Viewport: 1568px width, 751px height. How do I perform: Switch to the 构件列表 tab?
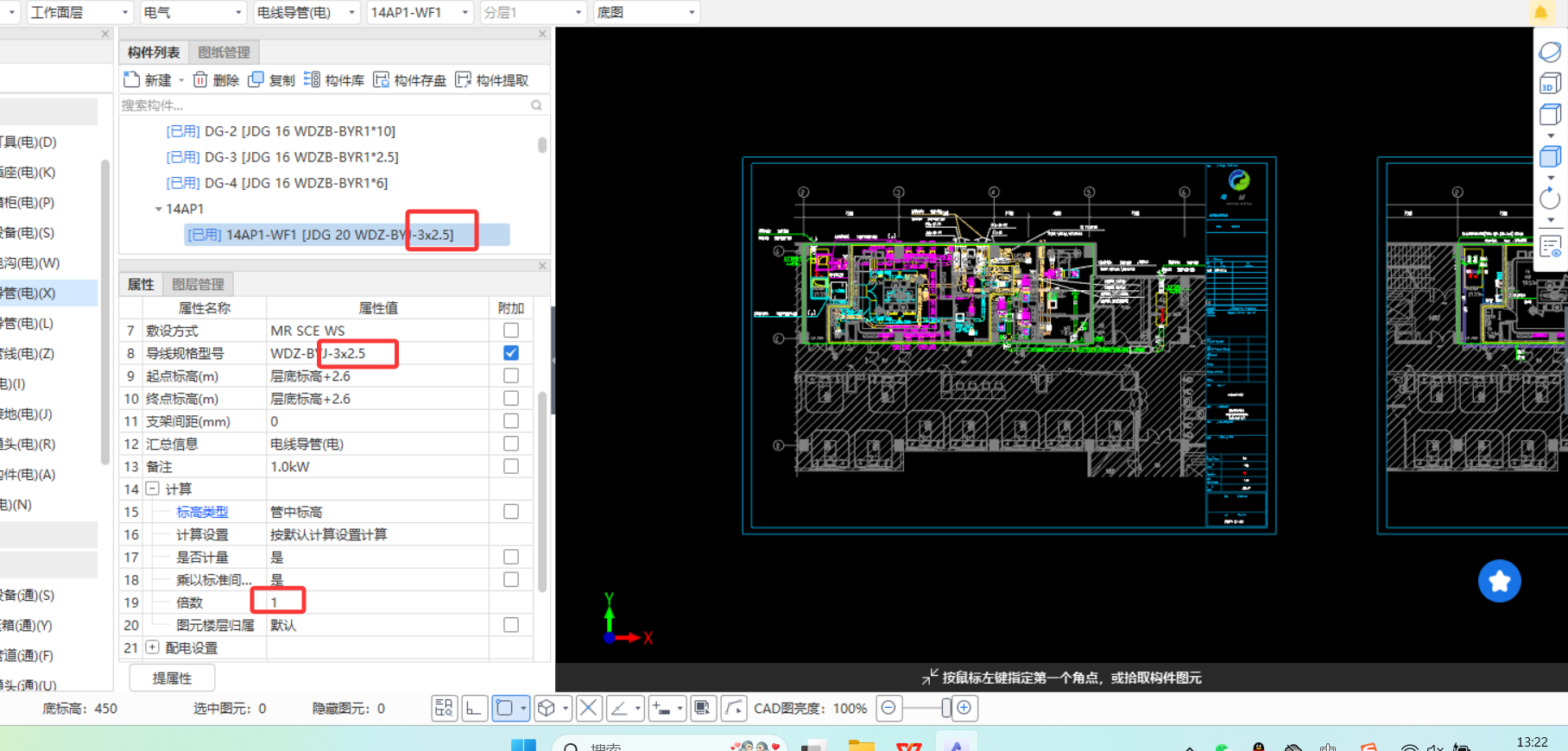pos(154,53)
